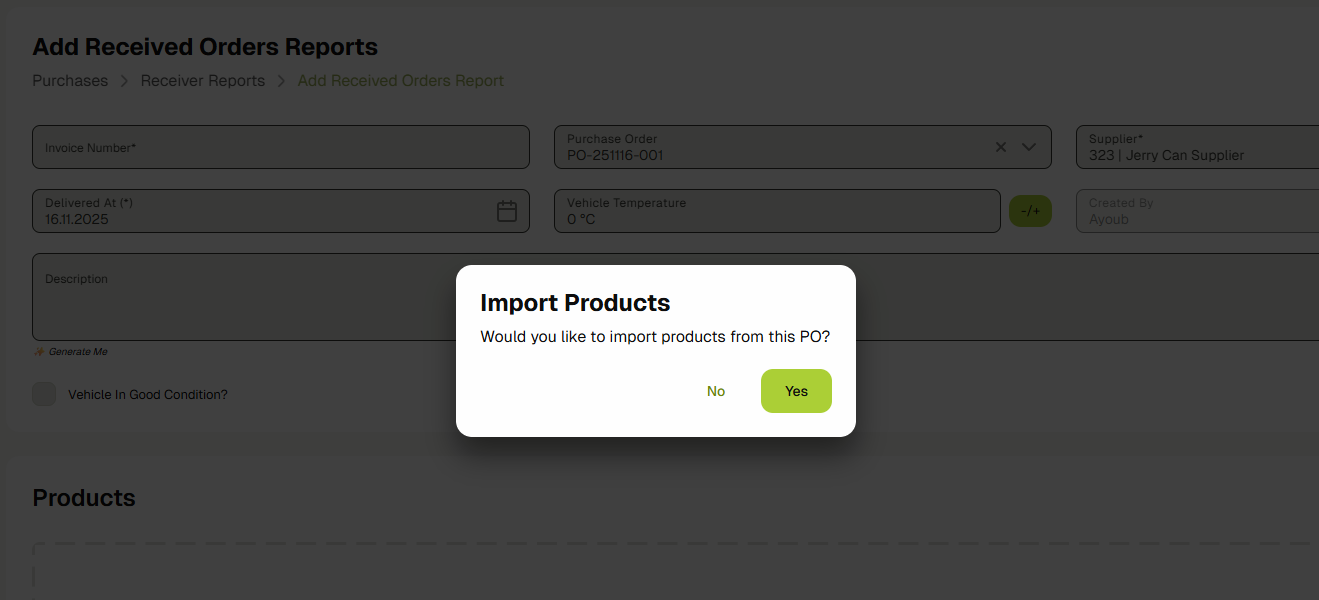Click the Generate Me link text
Viewport: 1319px width, 600px height.
78,352
